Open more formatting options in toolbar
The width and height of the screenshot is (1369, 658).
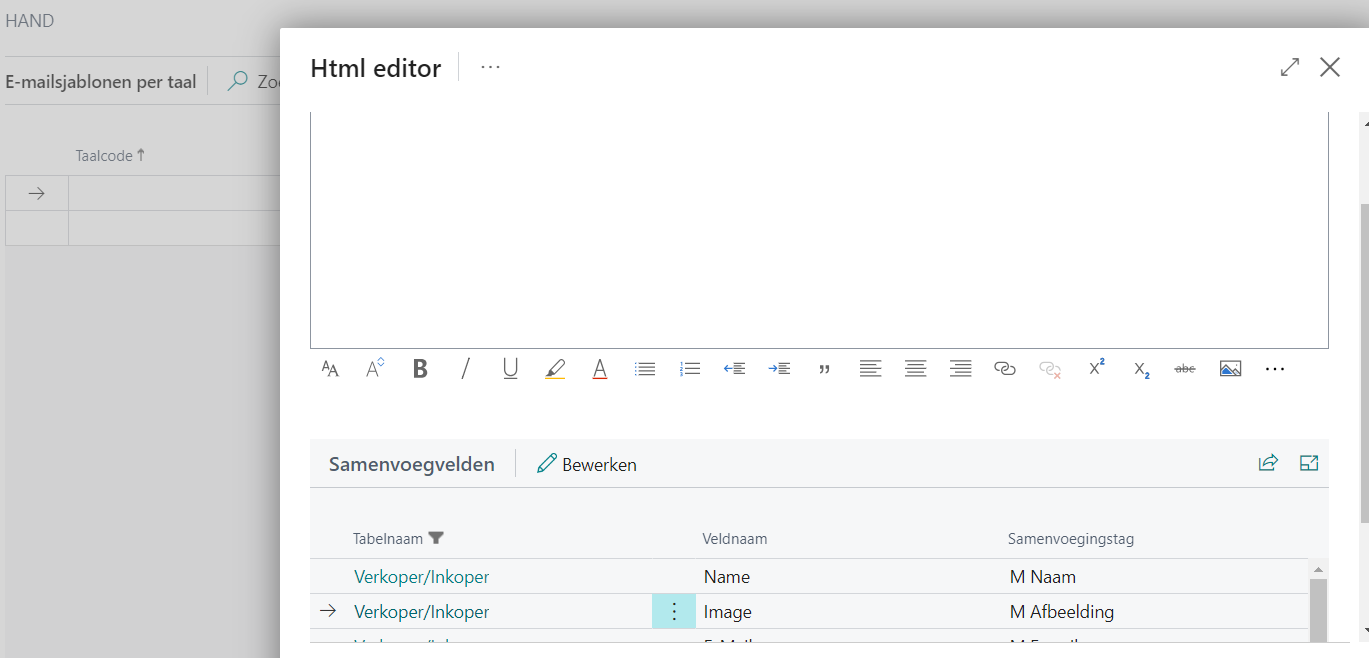1274,369
